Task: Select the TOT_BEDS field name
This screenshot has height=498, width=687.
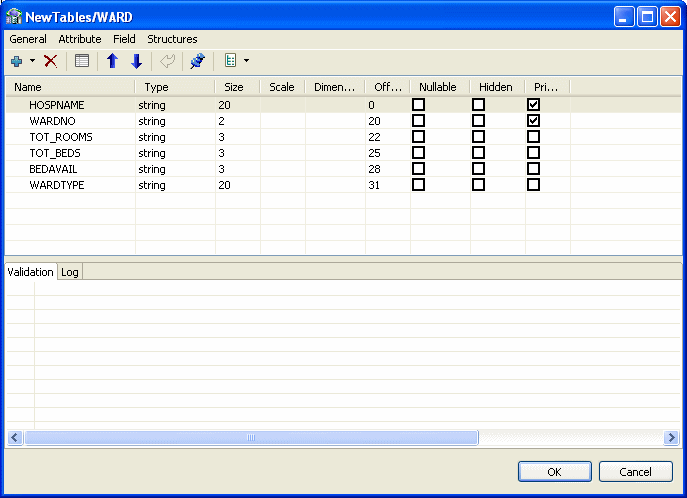Action: pyautogui.click(x=55, y=153)
